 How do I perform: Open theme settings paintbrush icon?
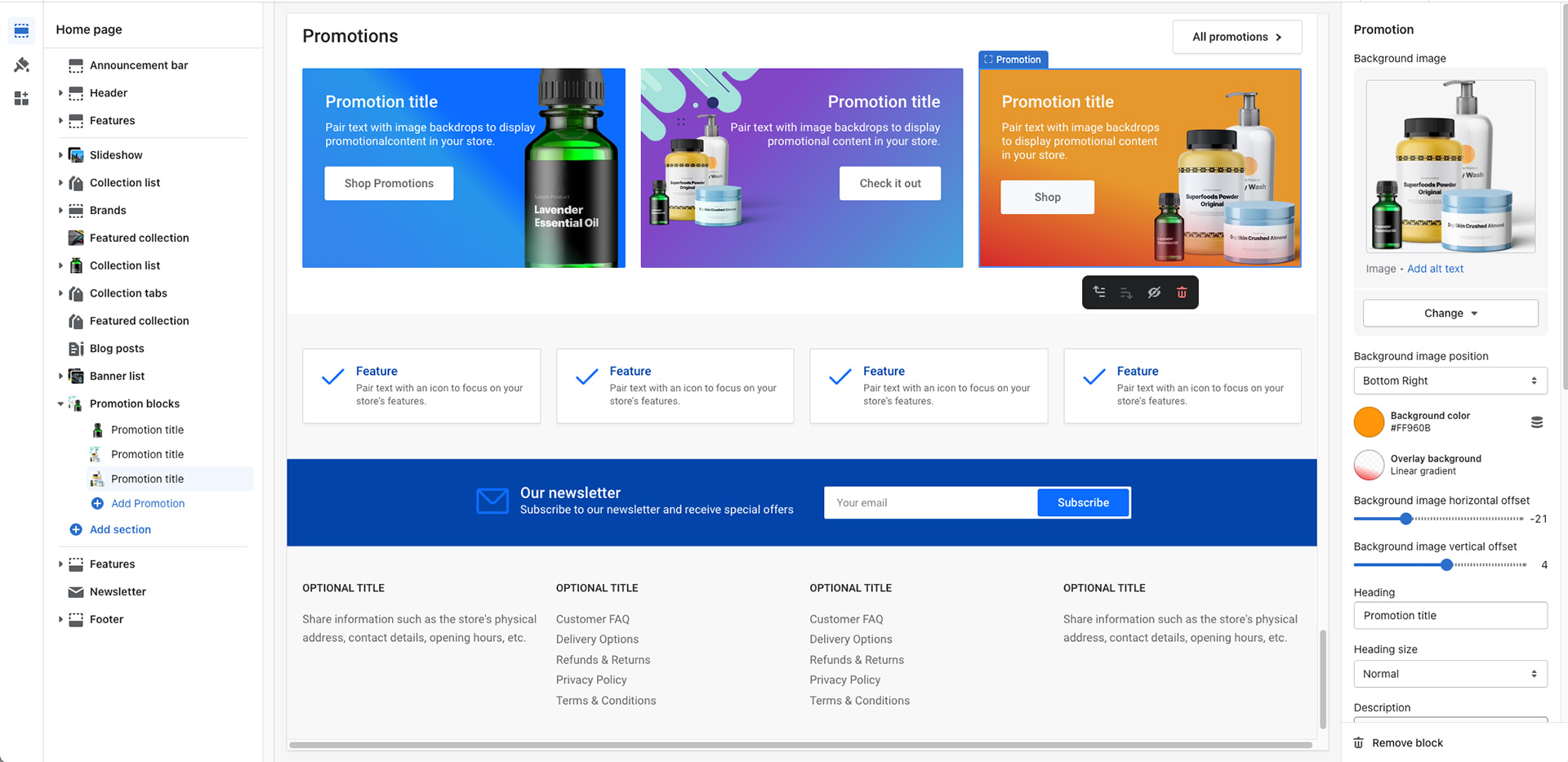point(21,65)
